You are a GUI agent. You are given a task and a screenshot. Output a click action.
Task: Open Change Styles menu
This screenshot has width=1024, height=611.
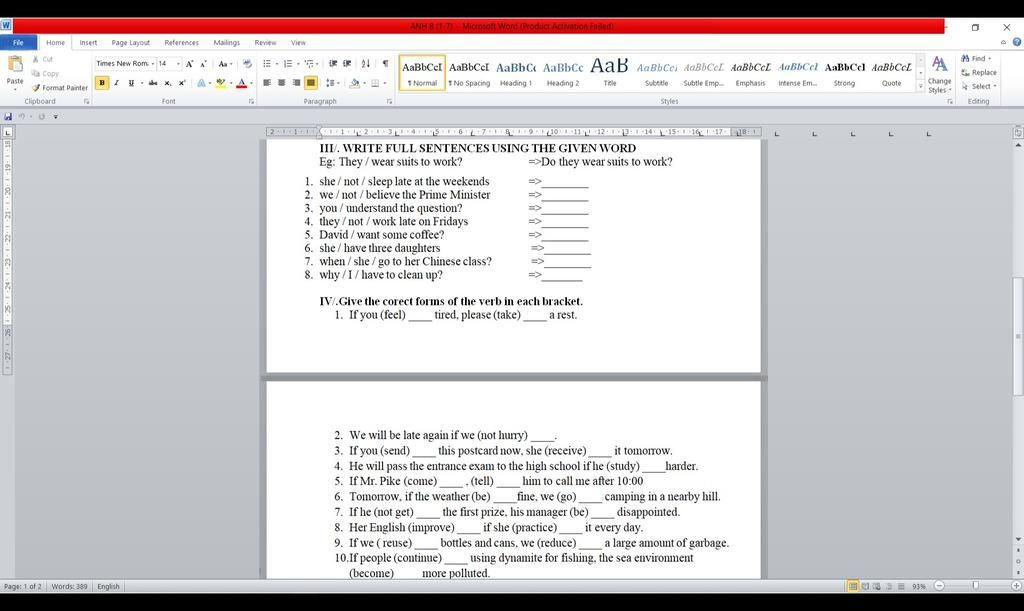(x=939, y=74)
